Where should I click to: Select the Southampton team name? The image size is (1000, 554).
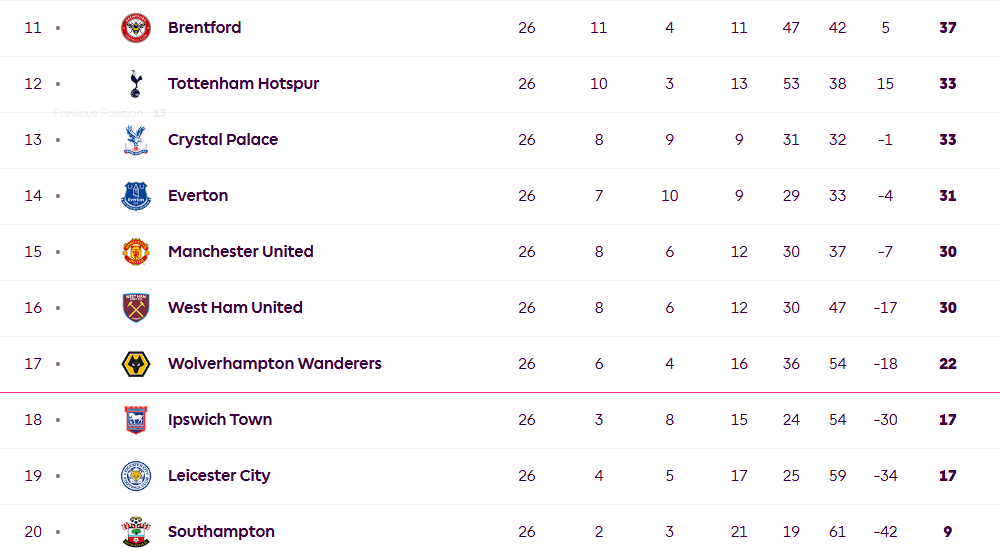pyautogui.click(x=221, y=532)
